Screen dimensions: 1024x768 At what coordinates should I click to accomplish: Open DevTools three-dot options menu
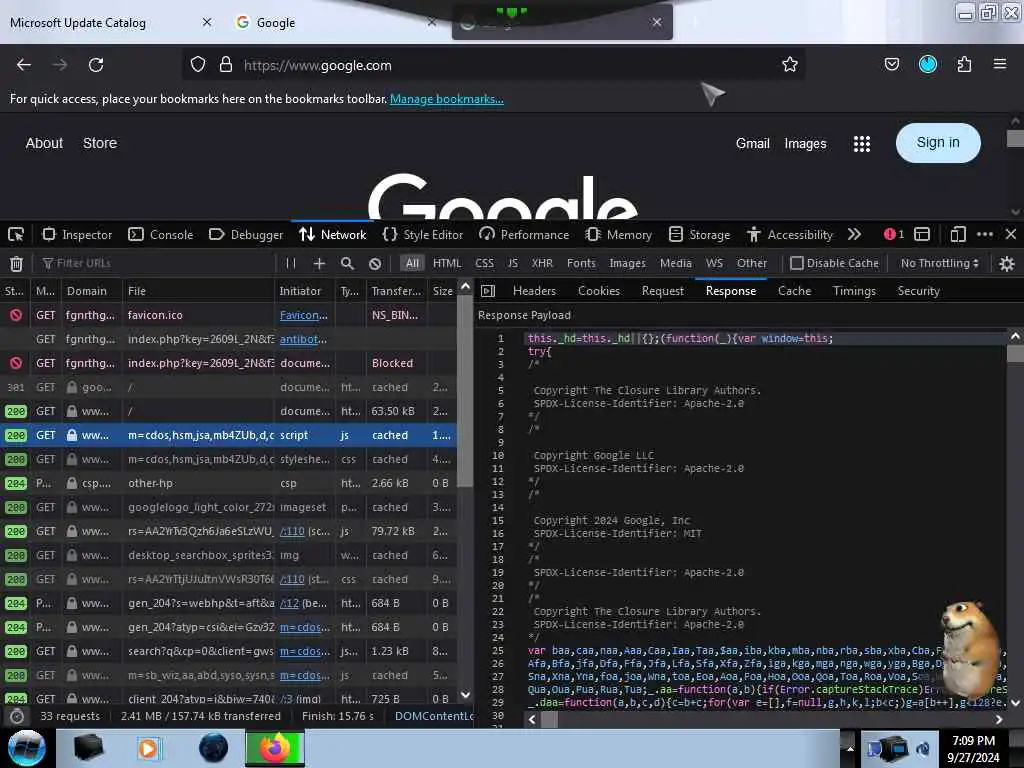985,234
